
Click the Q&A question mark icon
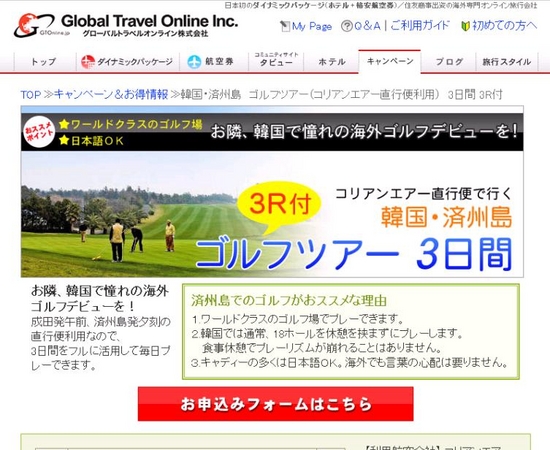click(347, 26)
